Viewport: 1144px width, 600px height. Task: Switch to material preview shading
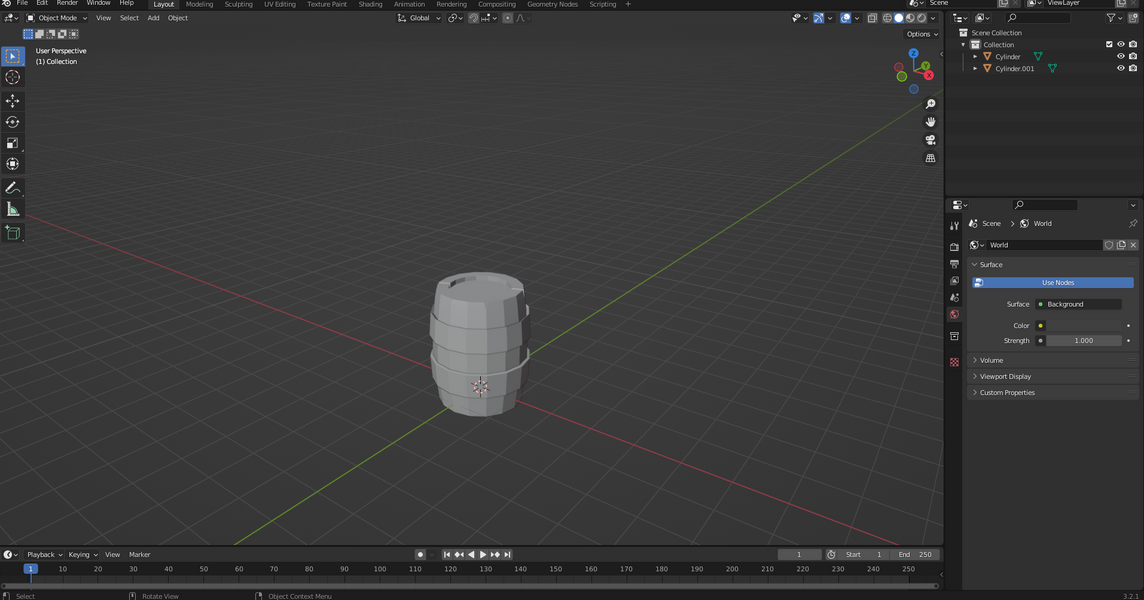click(911, 18)
